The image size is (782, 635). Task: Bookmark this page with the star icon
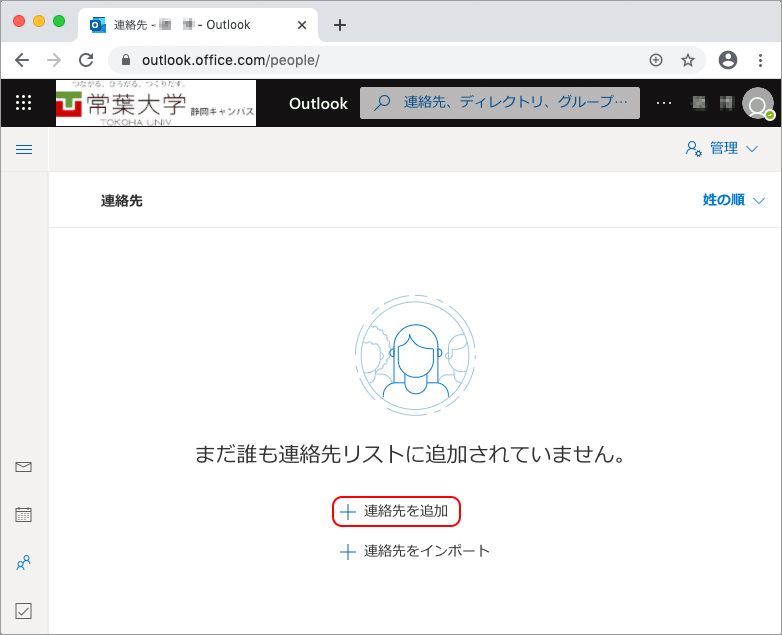pos(688,60)
